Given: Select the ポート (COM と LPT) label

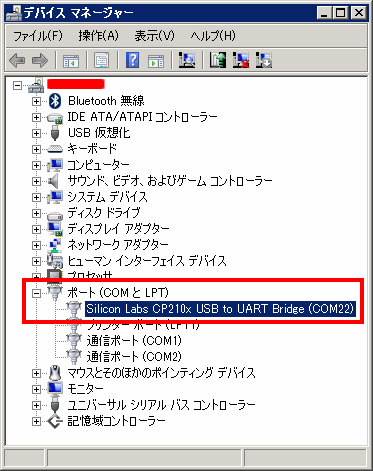Looking at the screenshot, I should (118, 293).
